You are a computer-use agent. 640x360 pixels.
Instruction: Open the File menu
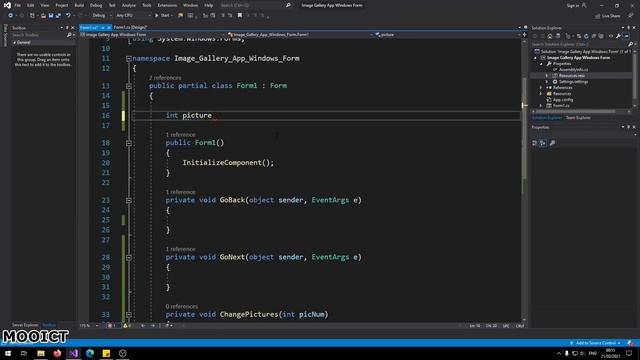(x=18, y=5)
